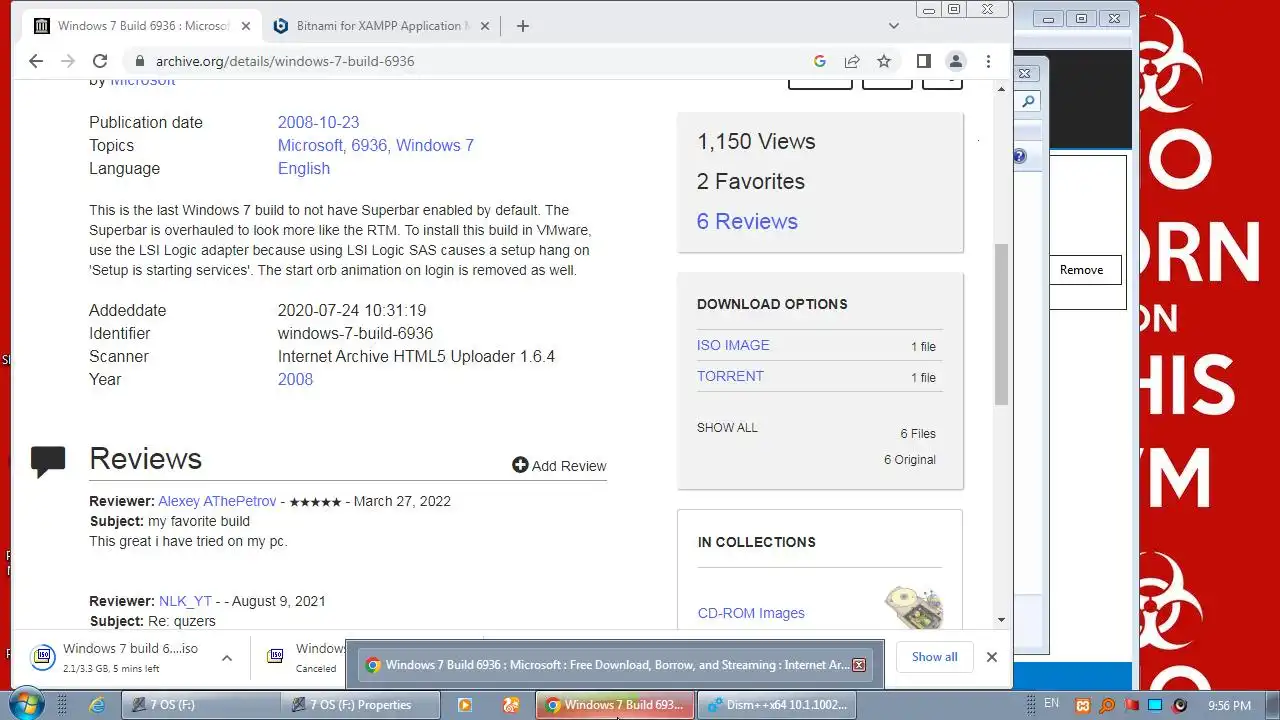1280x720 pixels.
Task: Launch Internet Explorer from taskbar
Action: tap(97, 705)
